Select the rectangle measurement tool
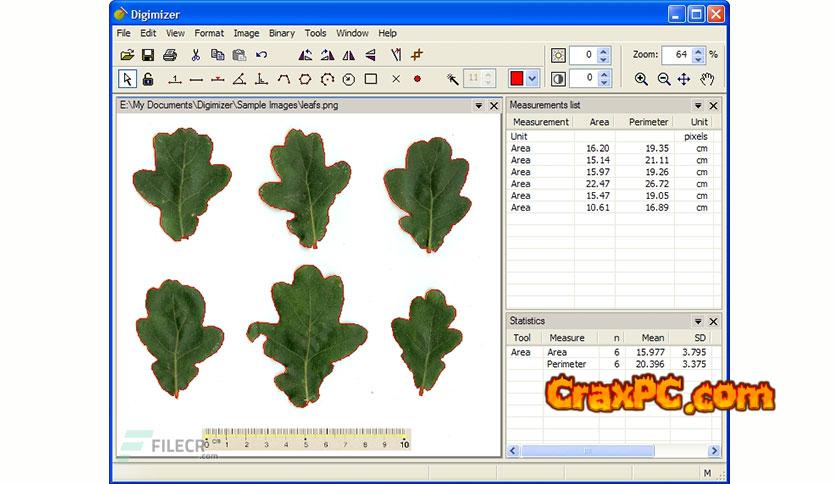This screenshot has width=836, height=484. pyautogui.click(x=371, y=79)
